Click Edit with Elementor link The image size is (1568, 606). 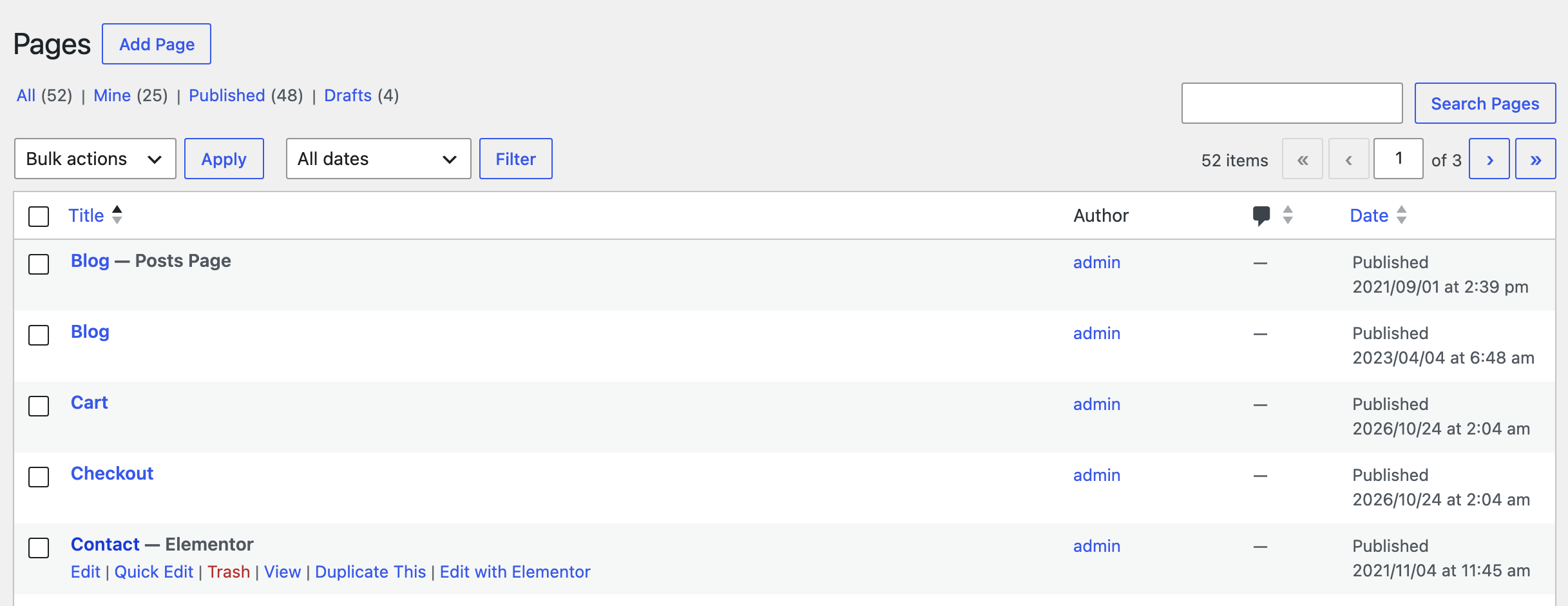(x=515, y=572)
